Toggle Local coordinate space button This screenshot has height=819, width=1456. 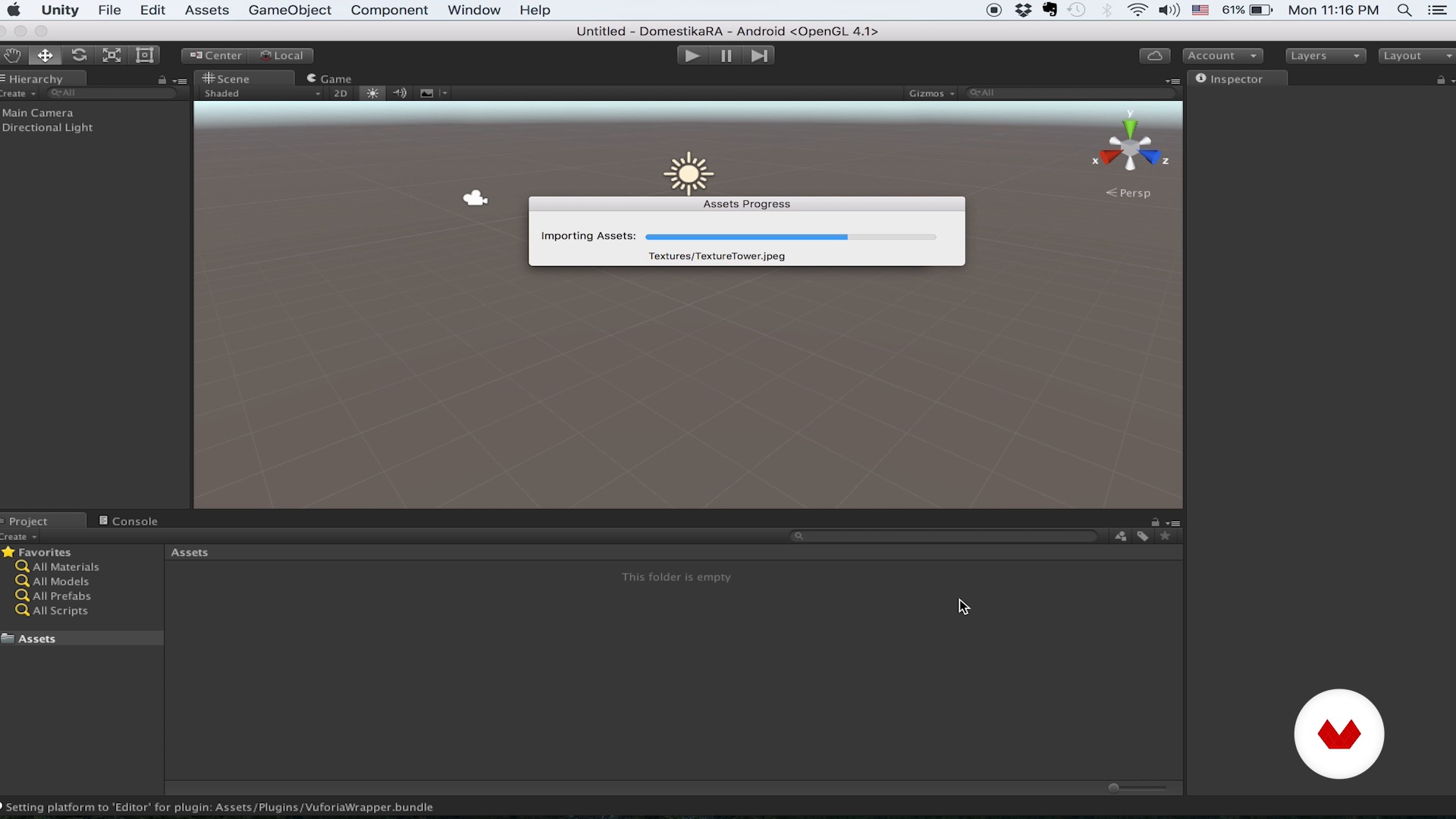281,55
